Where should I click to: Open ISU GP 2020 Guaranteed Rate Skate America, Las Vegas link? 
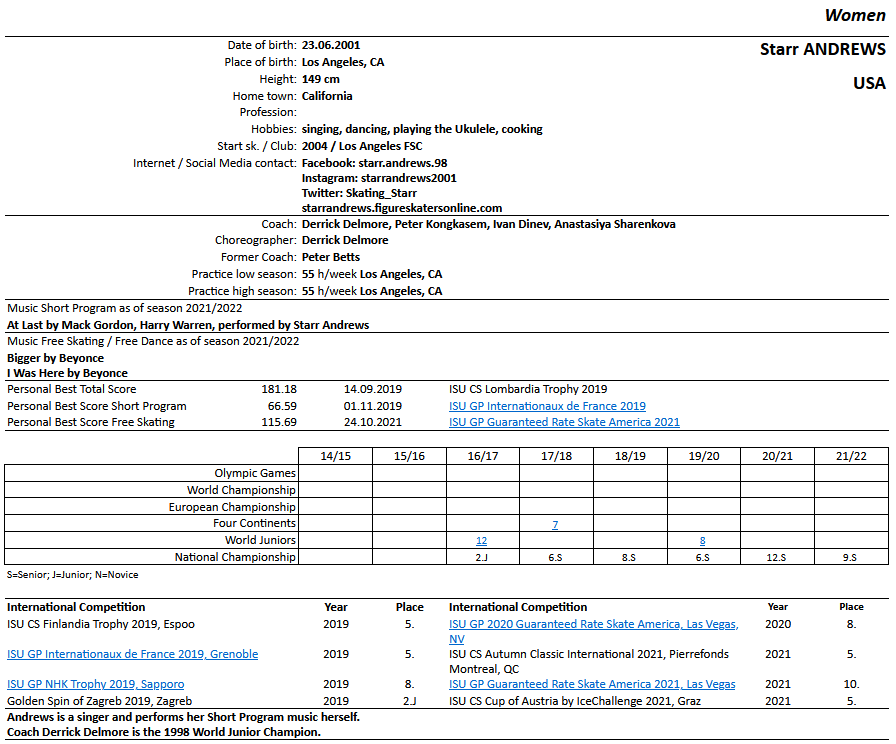click(594, 631)
